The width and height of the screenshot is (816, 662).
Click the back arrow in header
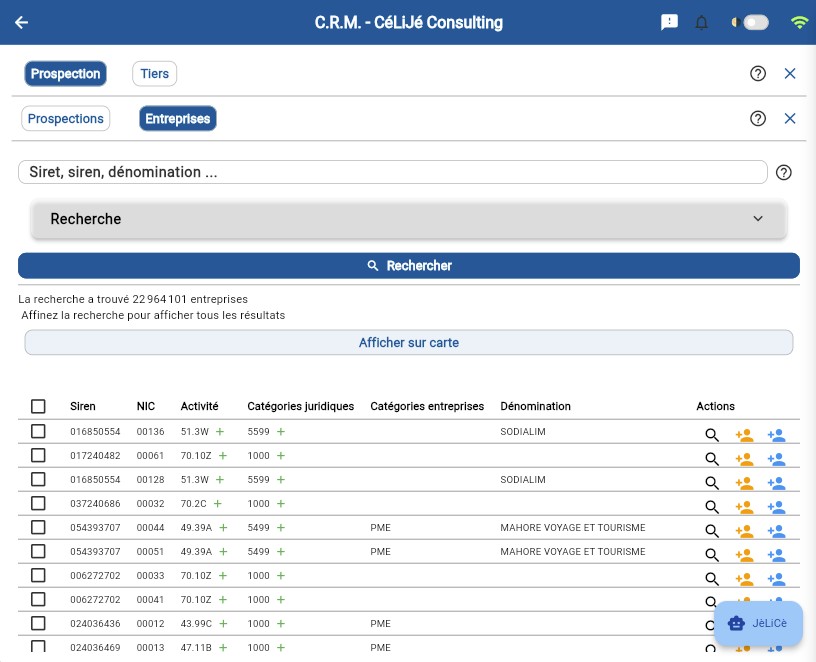pyautogui.click(x=21, y=23)
